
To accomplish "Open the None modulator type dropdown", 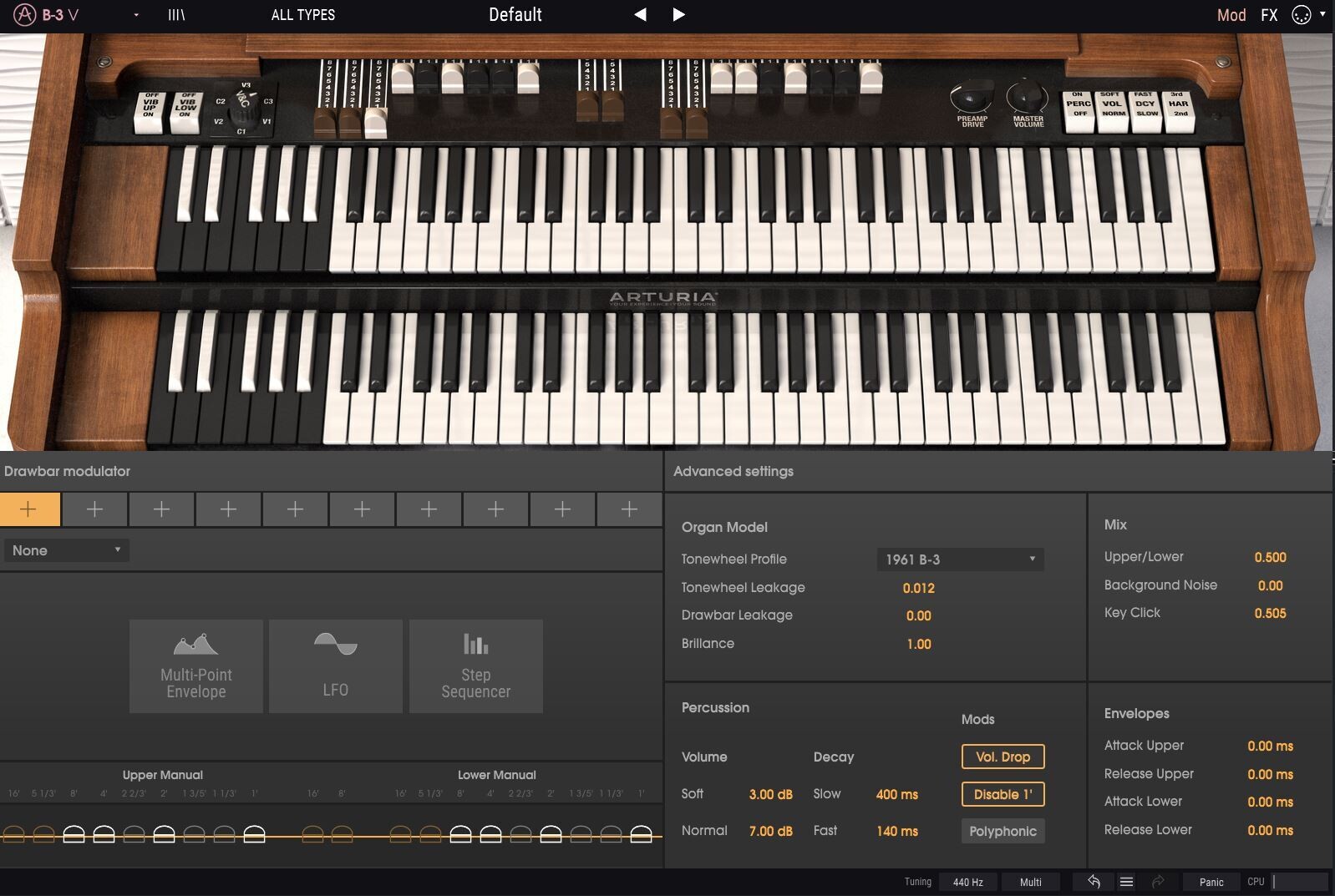I will click(x=66, y=550).
